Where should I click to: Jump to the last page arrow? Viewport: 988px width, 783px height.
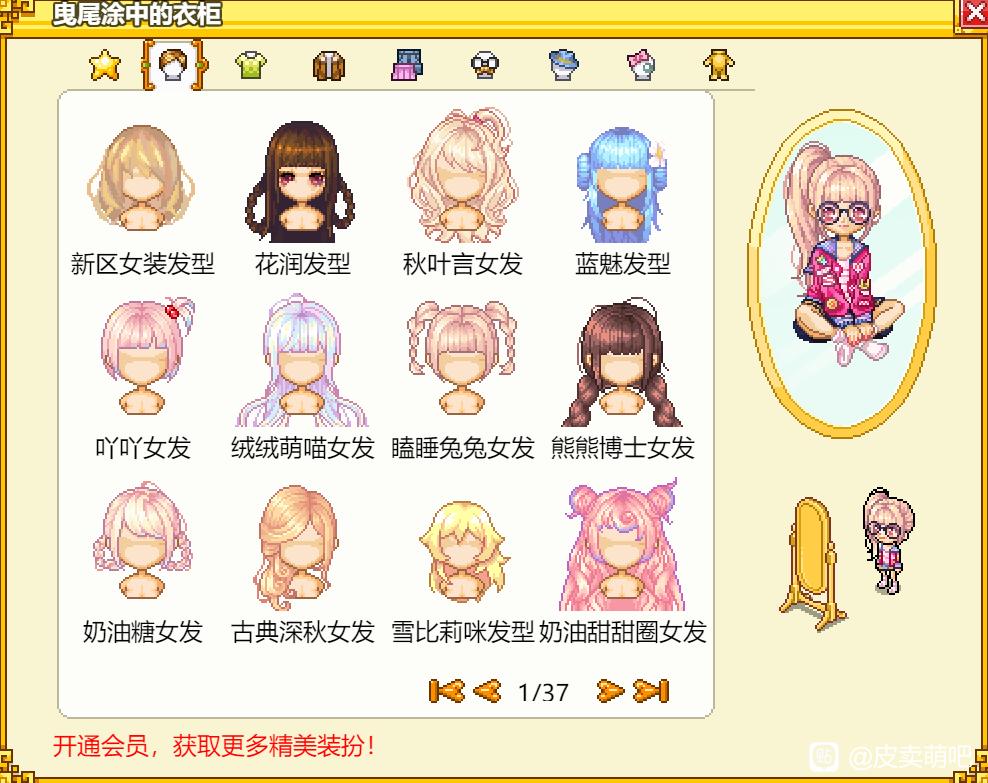651,691
